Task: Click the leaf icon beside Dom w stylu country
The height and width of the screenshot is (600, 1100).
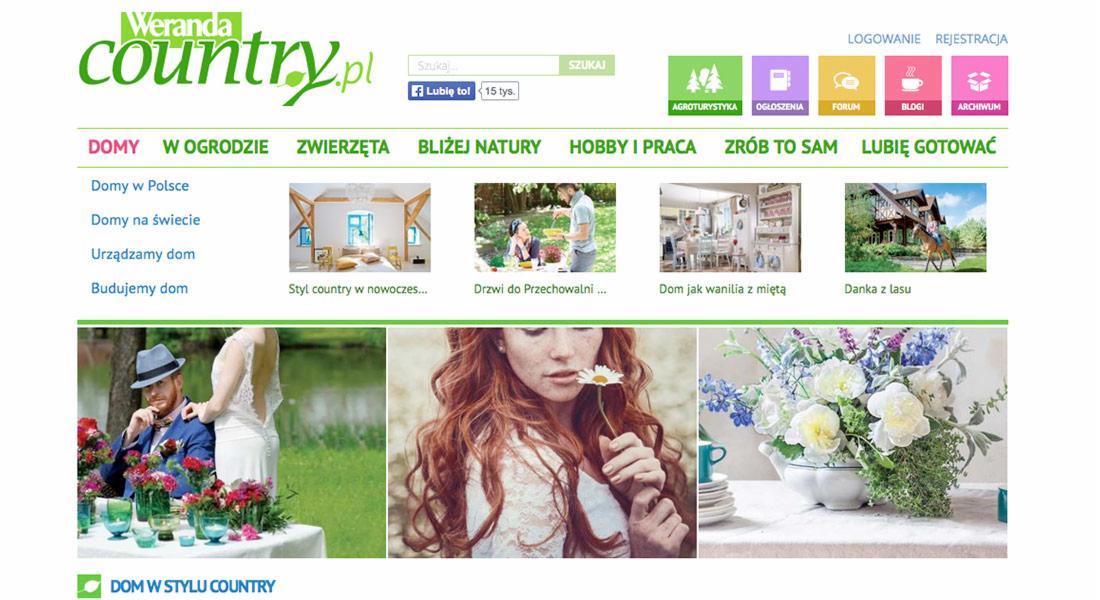Action: pyautogui.click(x=89, y=586)
